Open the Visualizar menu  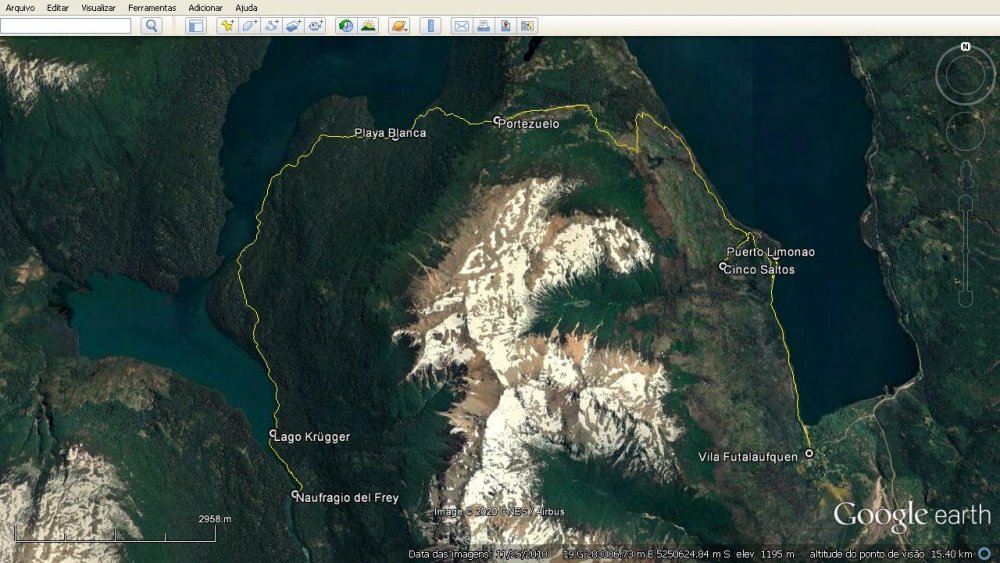coord(98,8)
